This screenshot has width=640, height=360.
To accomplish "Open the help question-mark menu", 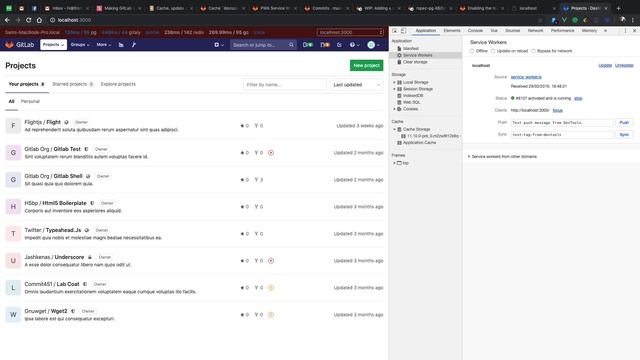I will pos(354,45).
